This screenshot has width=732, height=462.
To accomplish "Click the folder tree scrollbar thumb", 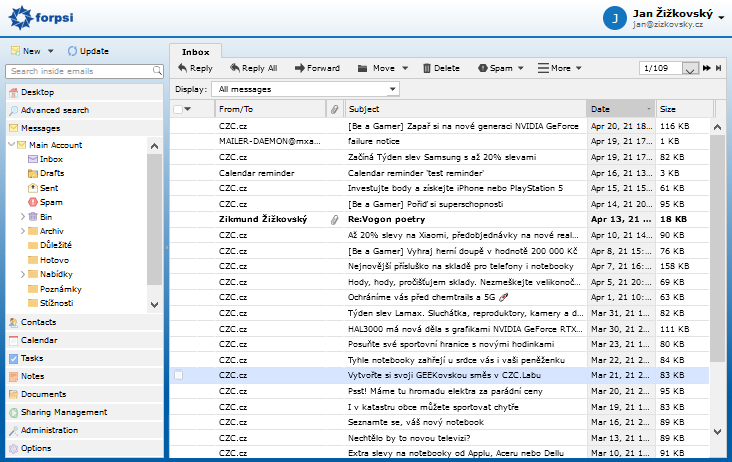I will point(155,219).
